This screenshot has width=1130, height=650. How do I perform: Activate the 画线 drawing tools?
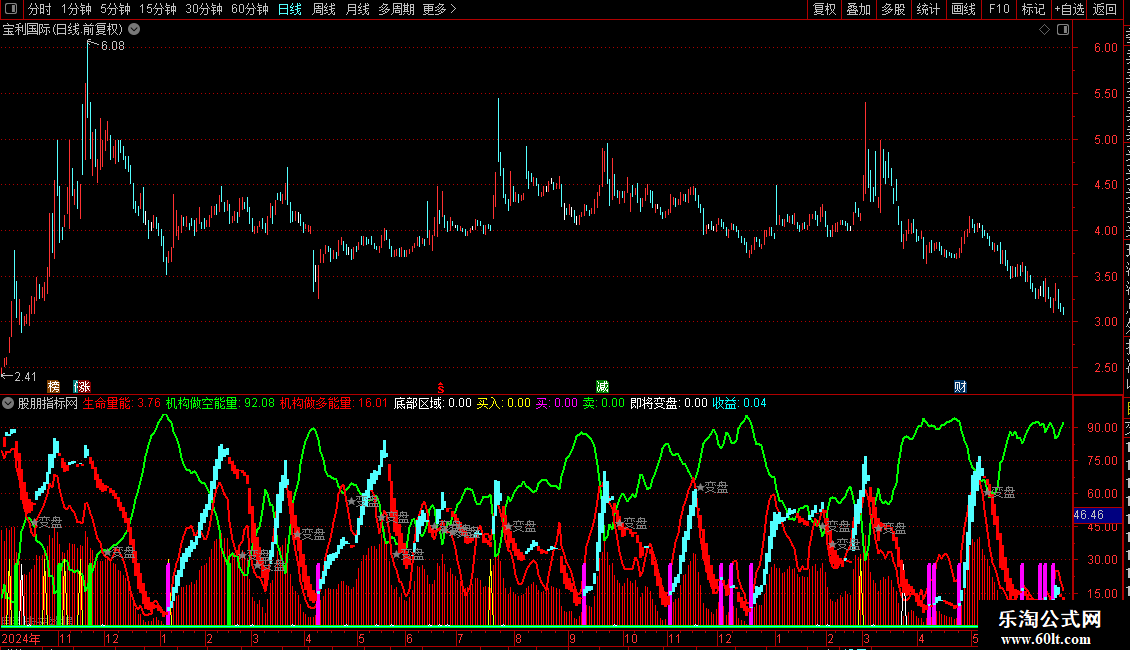coord(964,9)
